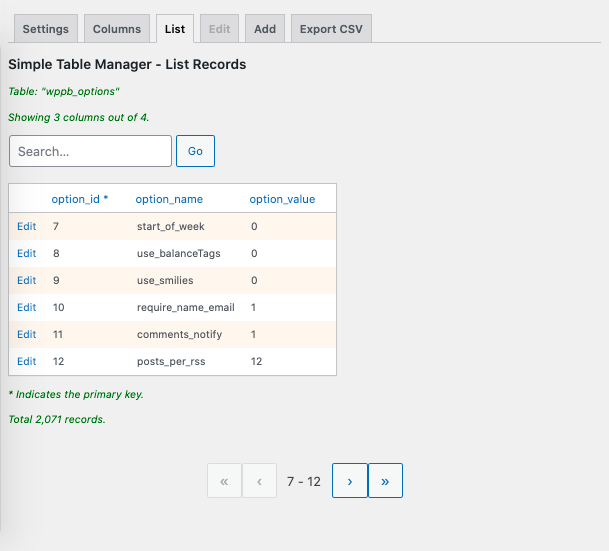This screenshot has height=551, width=609.
Task: Click option_id cell 9
Action: click(x=56, y=280)
